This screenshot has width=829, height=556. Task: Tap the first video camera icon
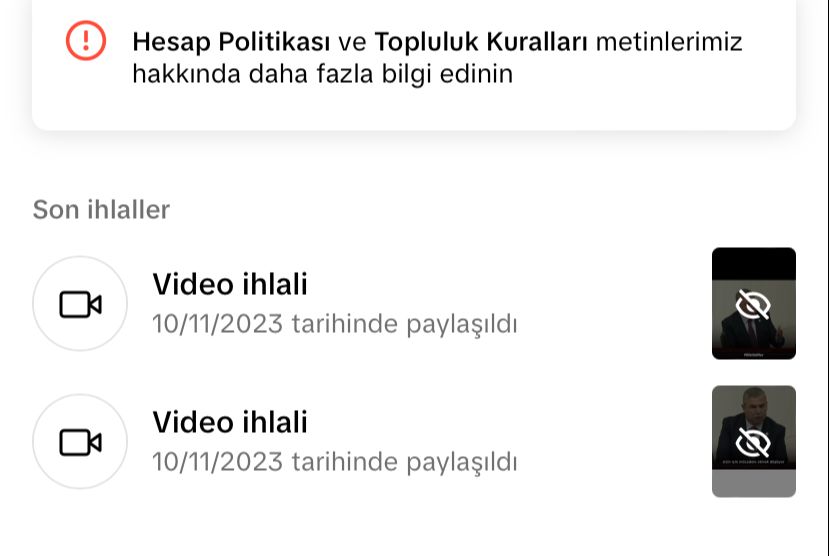point(80,304)
